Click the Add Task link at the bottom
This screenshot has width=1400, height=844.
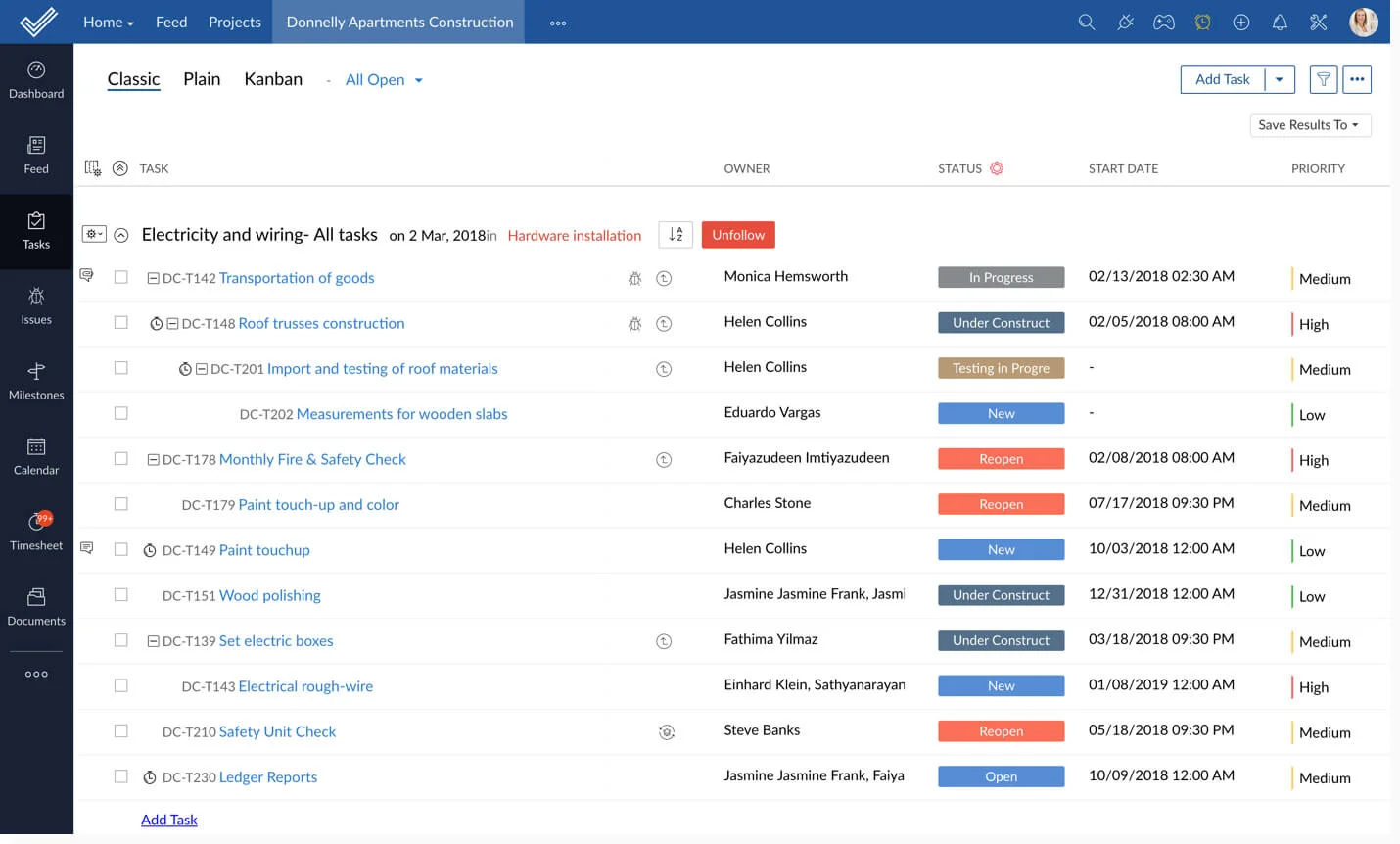(169, 820)
